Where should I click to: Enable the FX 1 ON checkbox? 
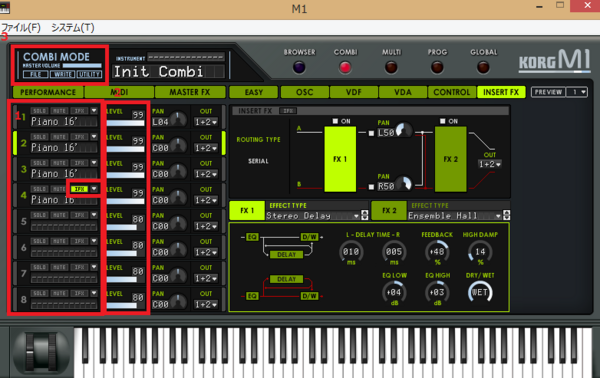335,121
